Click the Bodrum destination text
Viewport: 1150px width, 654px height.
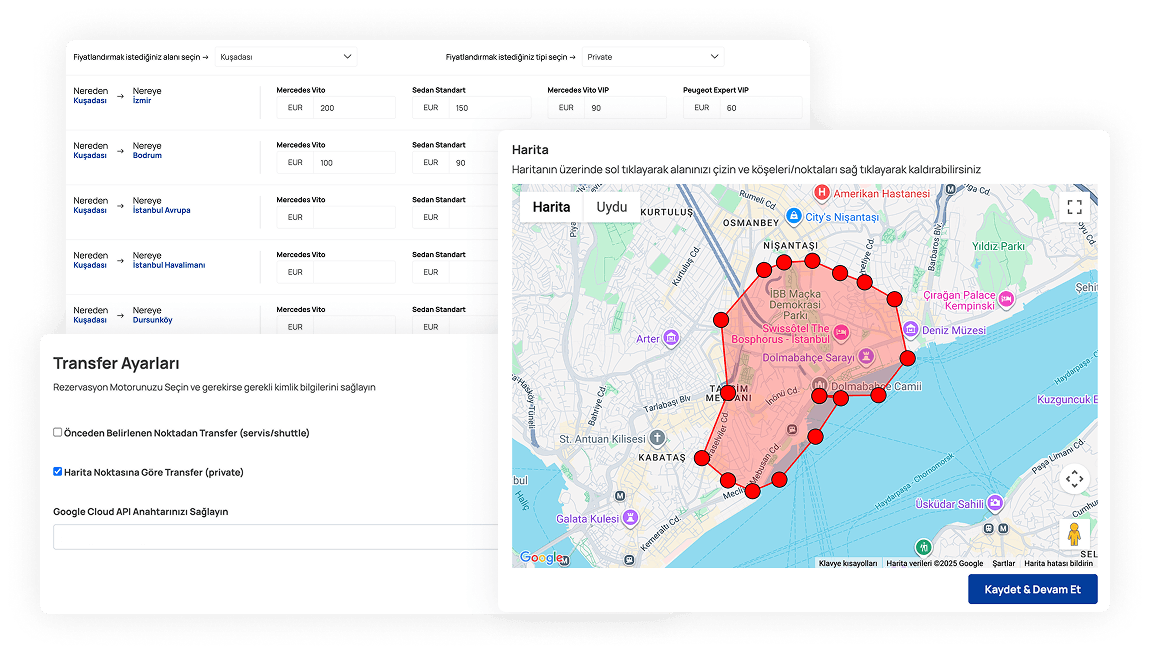click(x=147, y=155)
